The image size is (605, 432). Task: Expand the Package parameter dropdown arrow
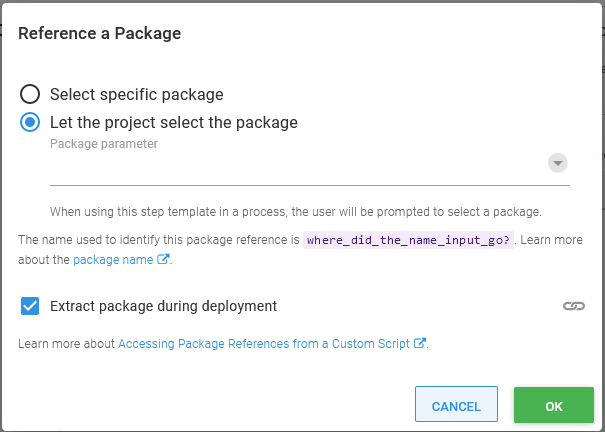[x=558, y=163]
